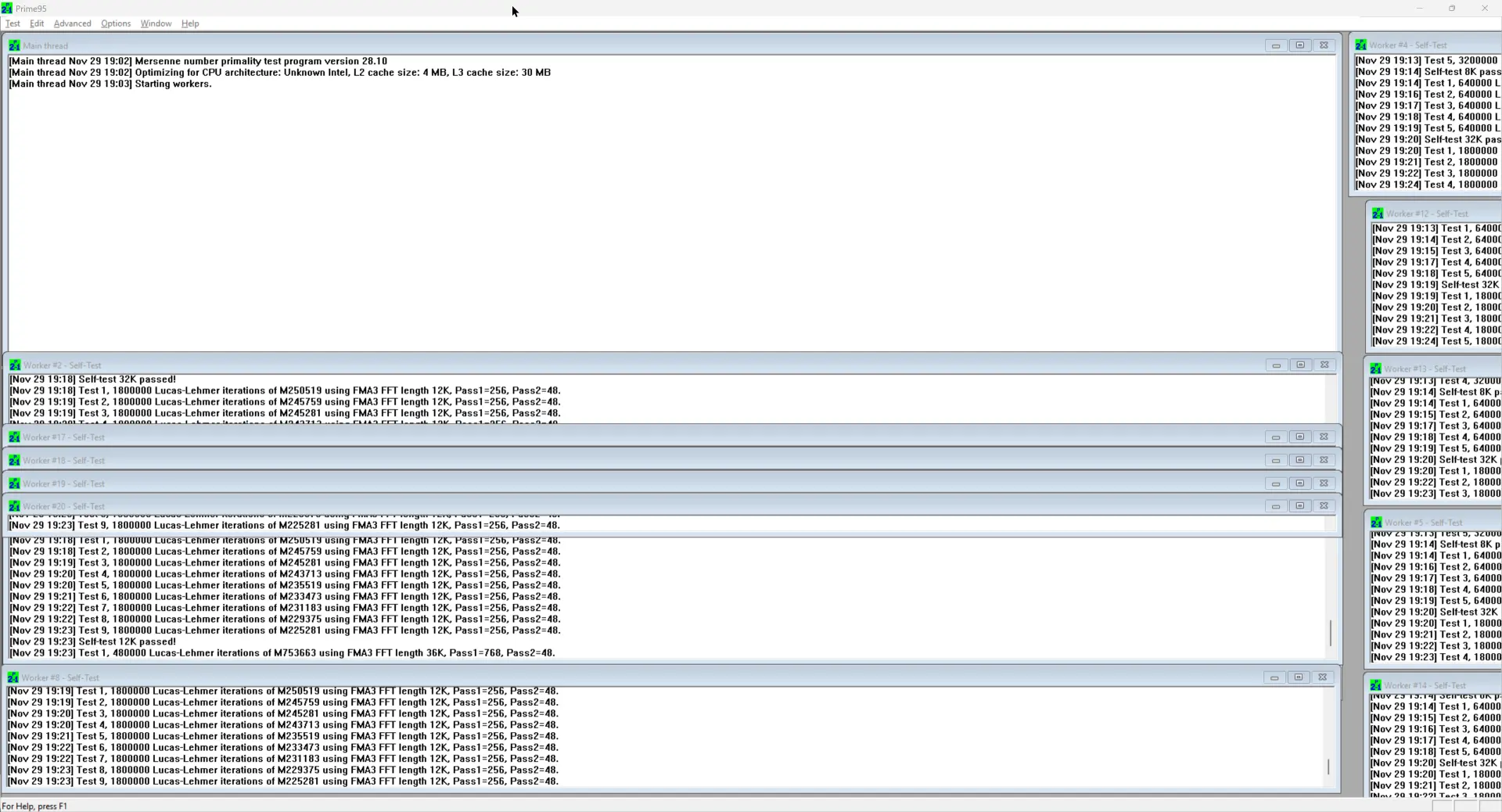This screenshot has height=812, width=1502.
Task: Minimize the Worker #2 window
Action: 1277,365
